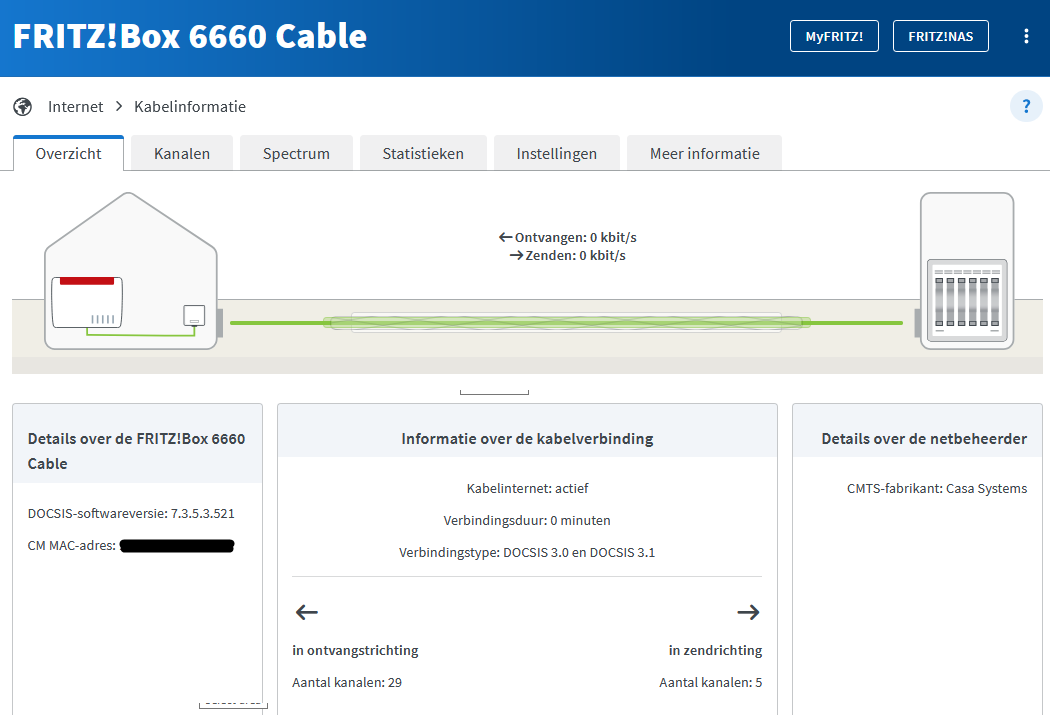Go to the Instellingen tab
Screen dimensions: 1050x715
pyautogui.click(x=556, y=154)
